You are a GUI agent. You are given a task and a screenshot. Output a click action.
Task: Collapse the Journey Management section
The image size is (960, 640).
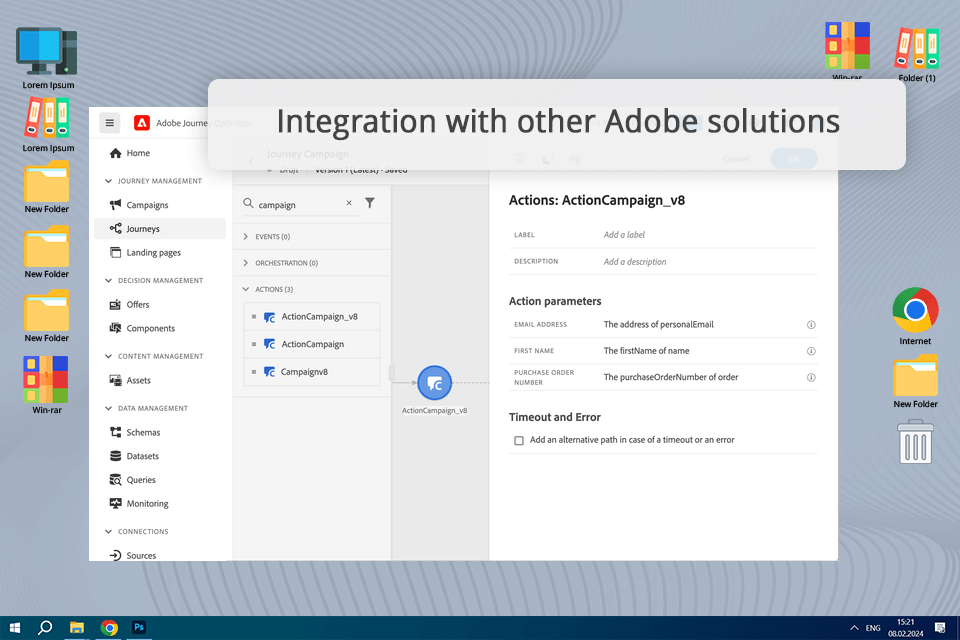[108, 181]
